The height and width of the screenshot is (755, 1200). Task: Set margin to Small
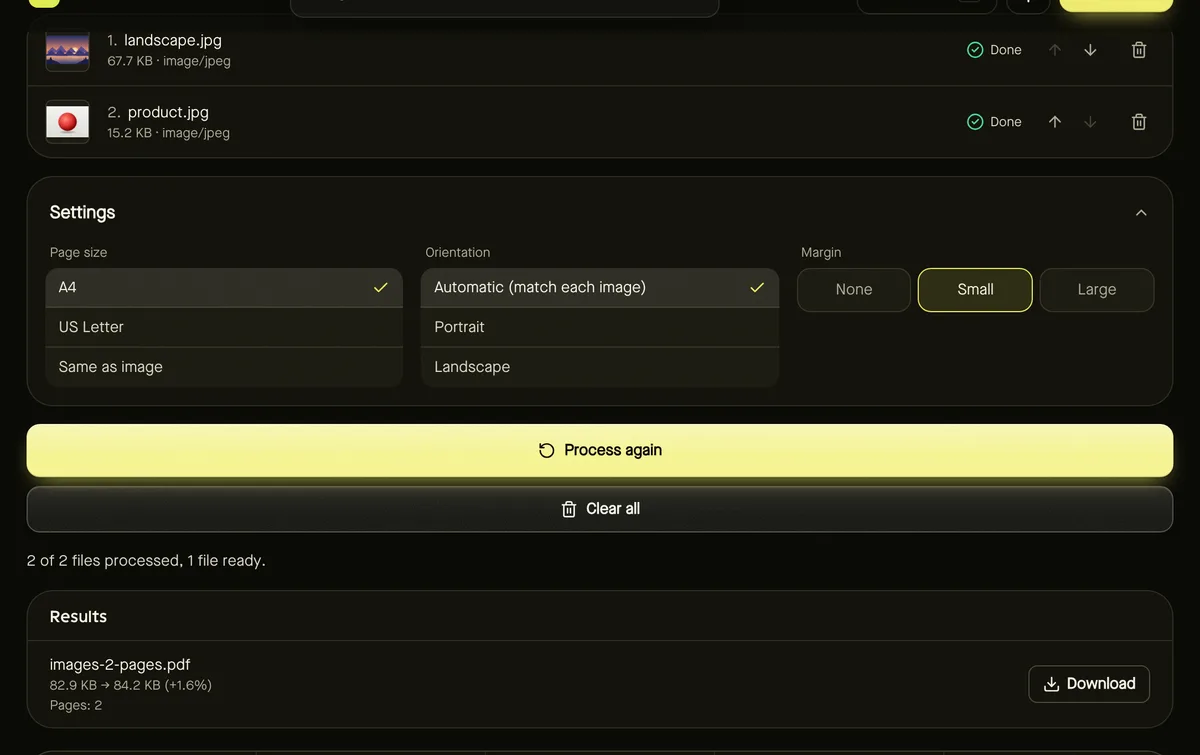975,290
